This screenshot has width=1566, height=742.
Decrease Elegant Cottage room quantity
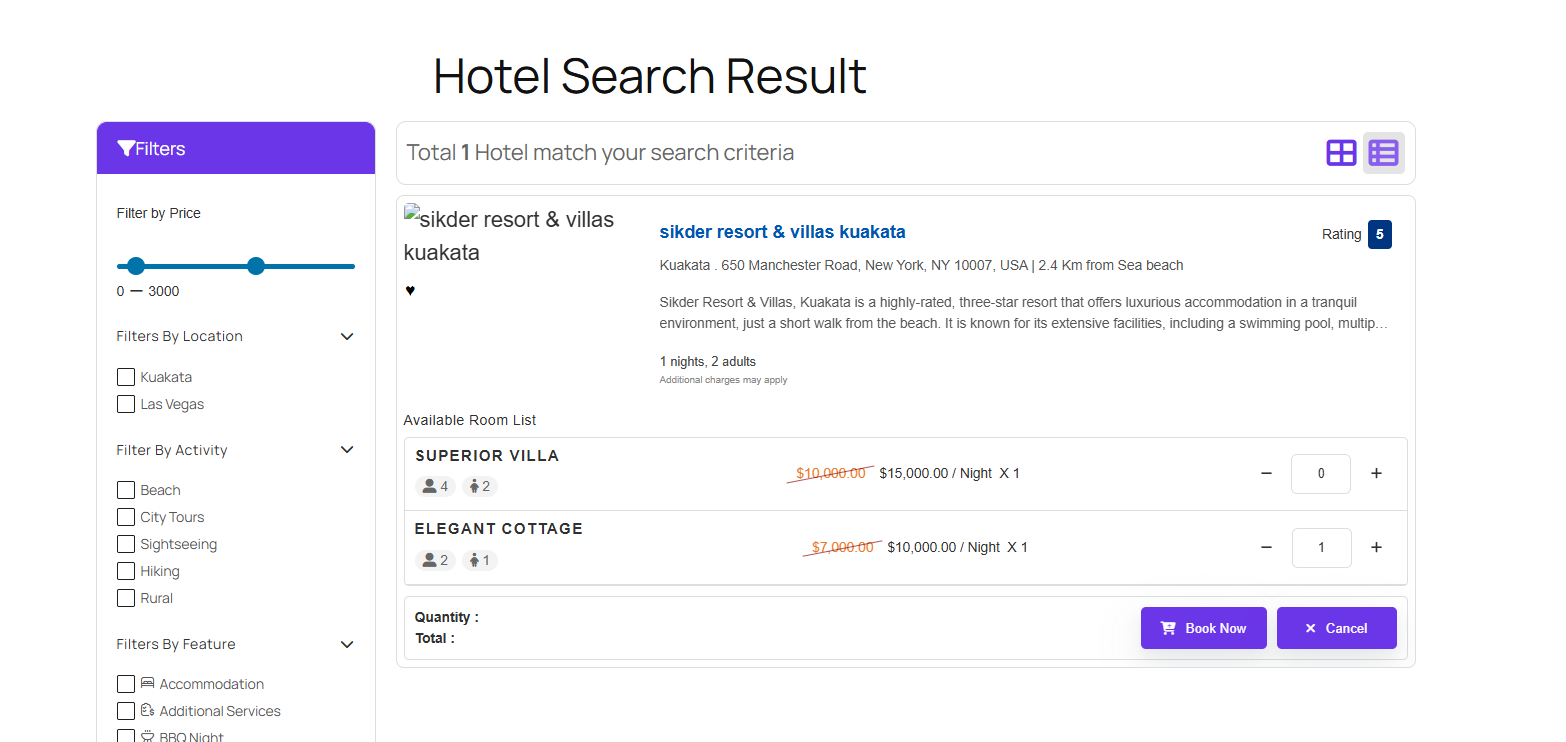point(1266,548)
